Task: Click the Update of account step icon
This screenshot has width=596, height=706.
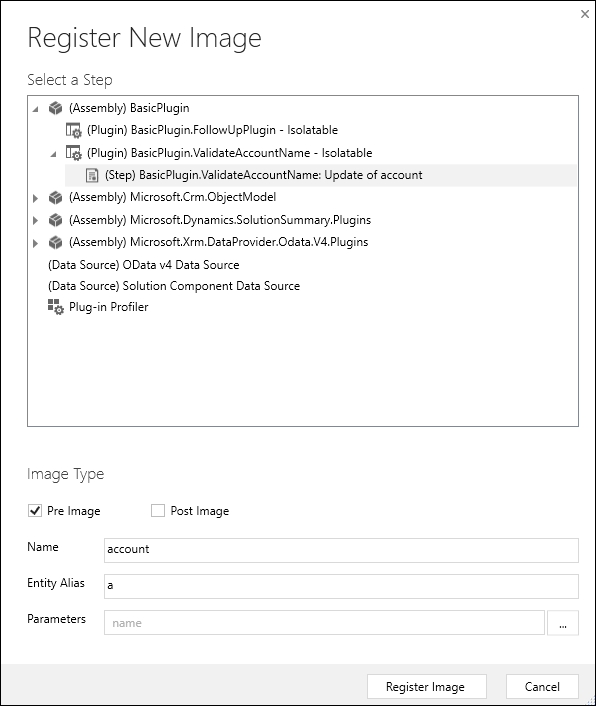Action: click(92, 175)
